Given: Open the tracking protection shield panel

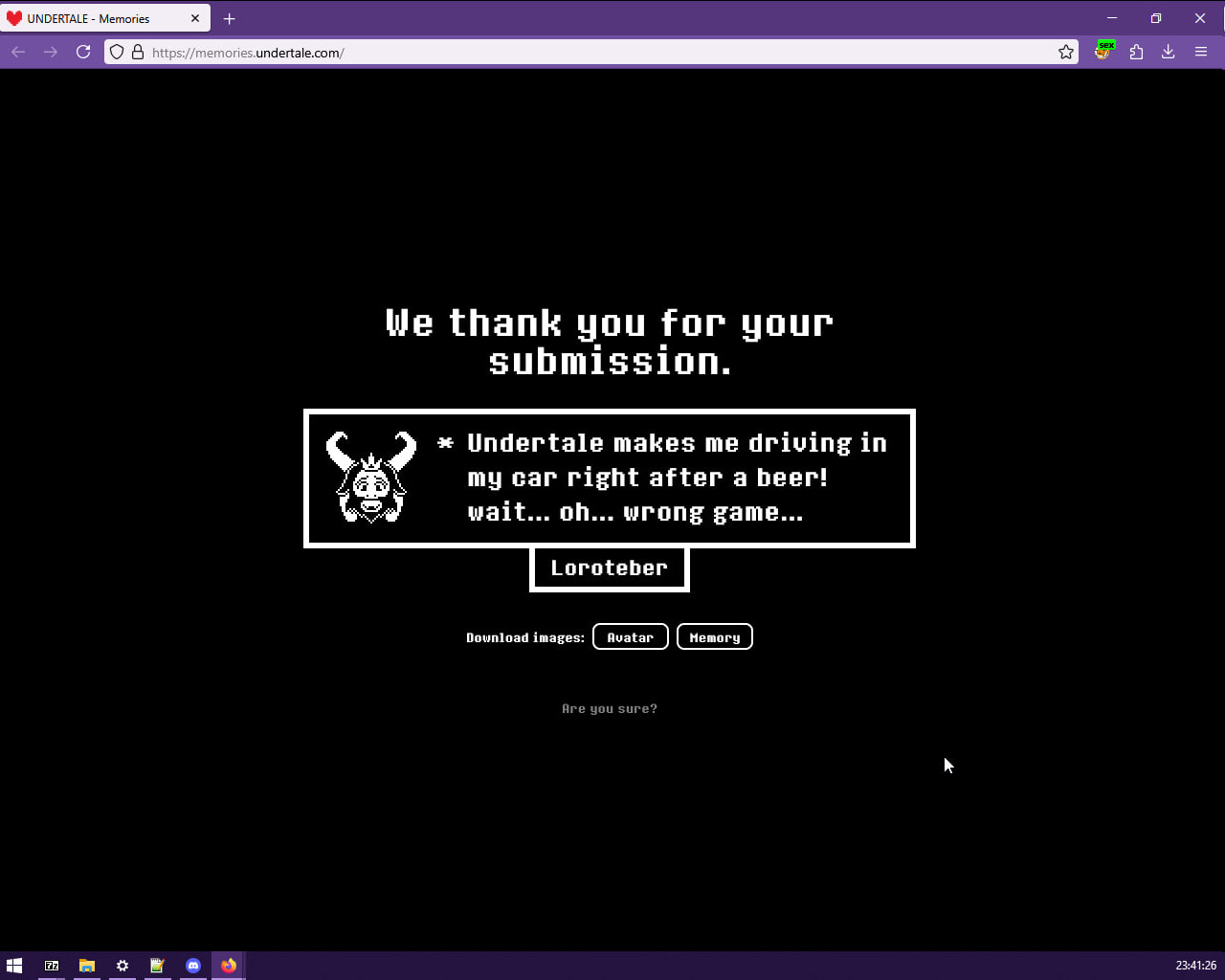Looking at the screenshot, I should [x=117, y=53].
